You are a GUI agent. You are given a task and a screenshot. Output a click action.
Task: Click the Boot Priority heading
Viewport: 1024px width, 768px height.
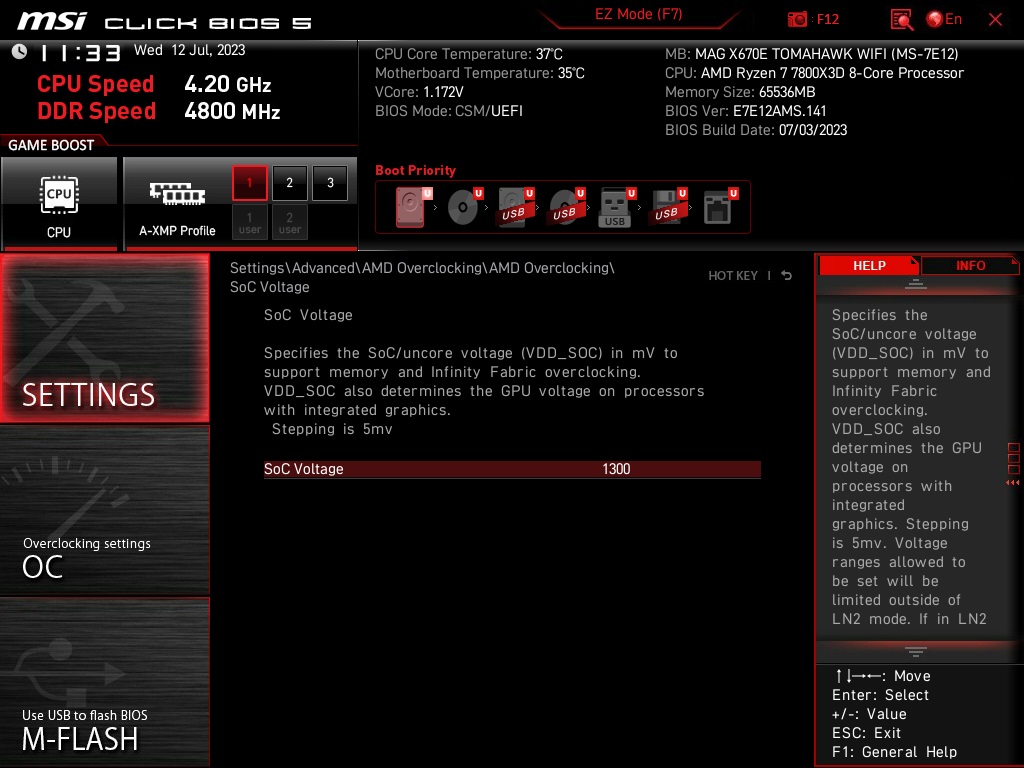point(415,170)
